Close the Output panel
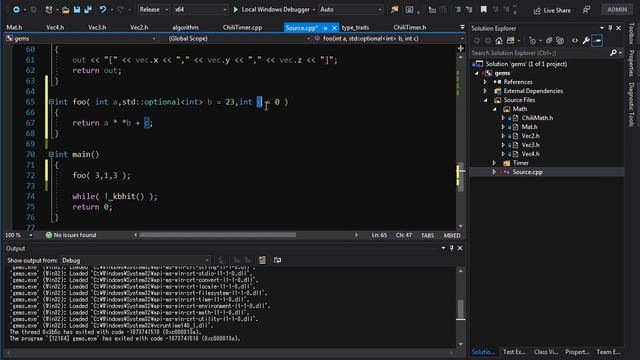 (460, 248)
